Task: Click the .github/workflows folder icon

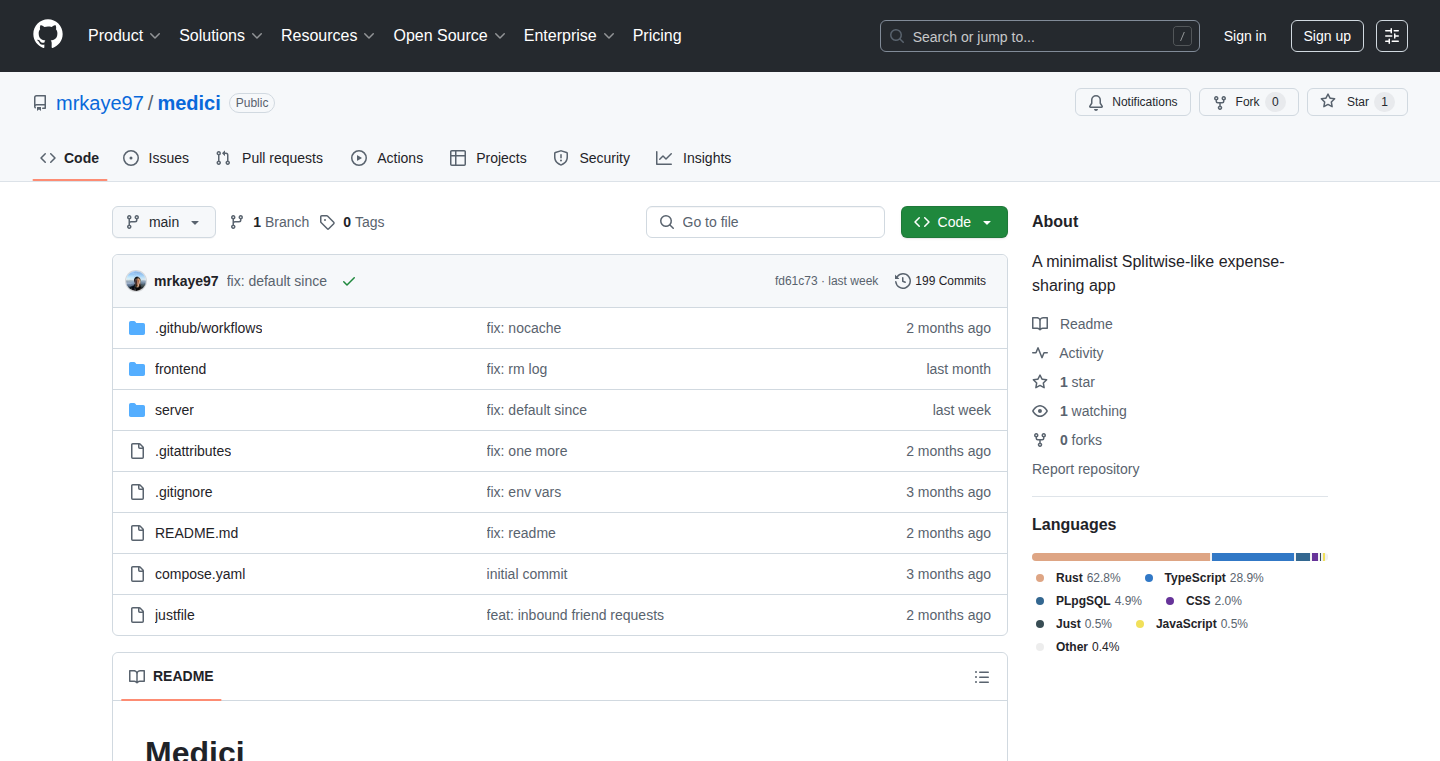Action: pos(137,328)
